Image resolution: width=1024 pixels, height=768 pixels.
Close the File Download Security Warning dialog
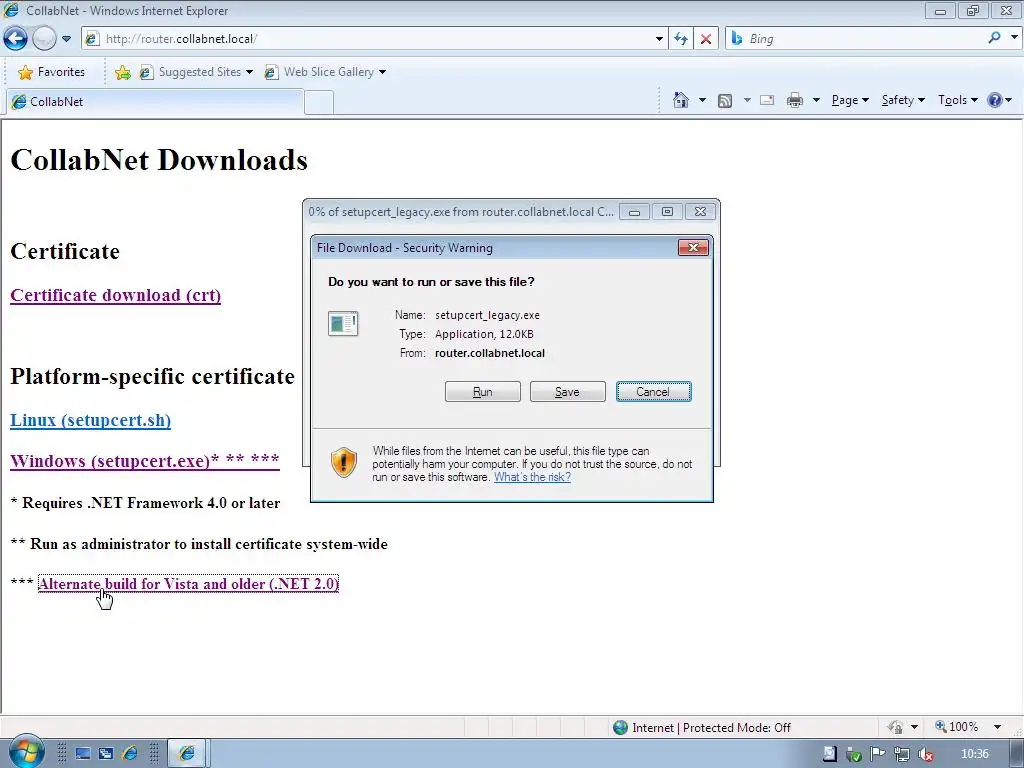pos(693,248)
